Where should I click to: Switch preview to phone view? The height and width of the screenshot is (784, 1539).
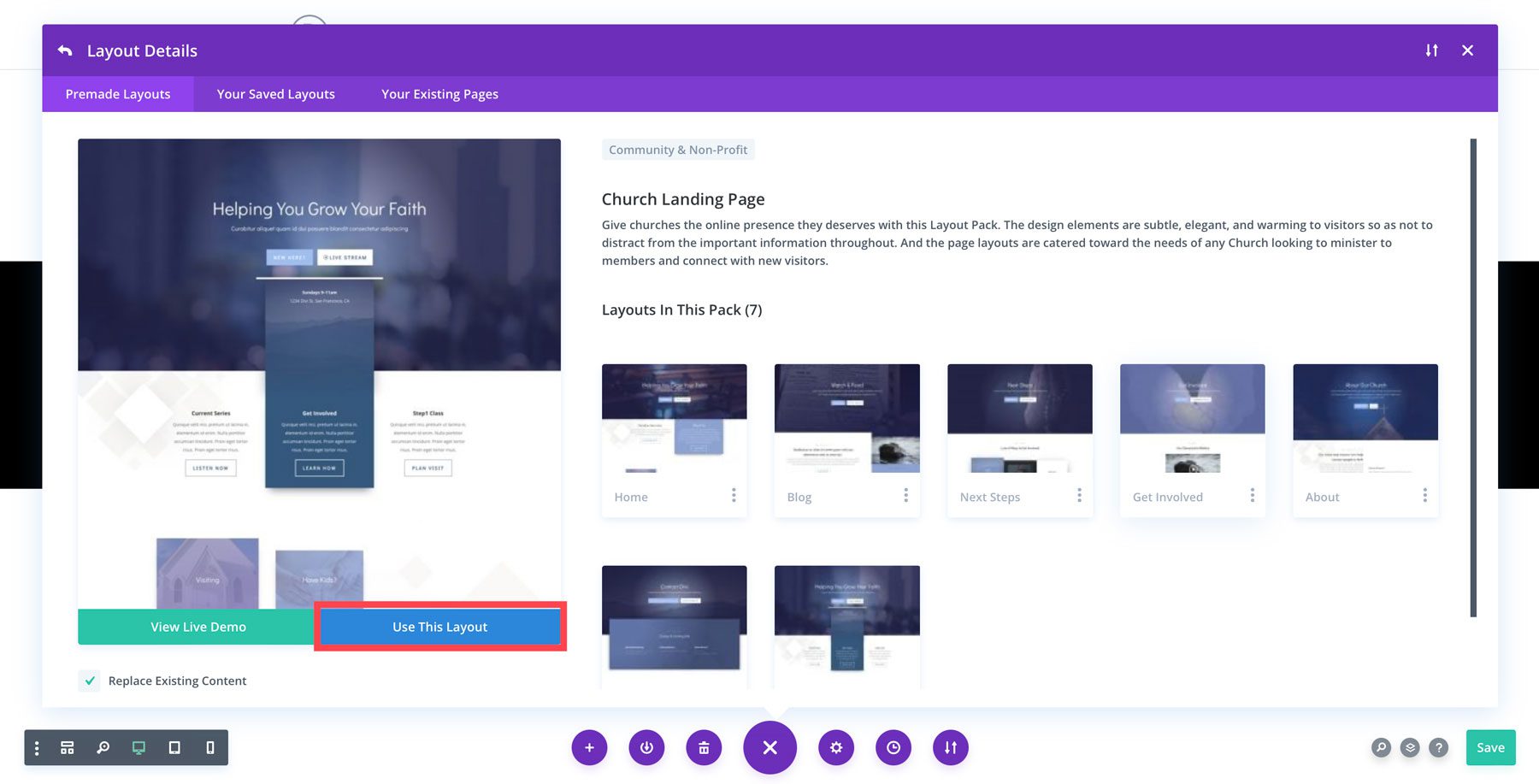click(x=209, y=746)
